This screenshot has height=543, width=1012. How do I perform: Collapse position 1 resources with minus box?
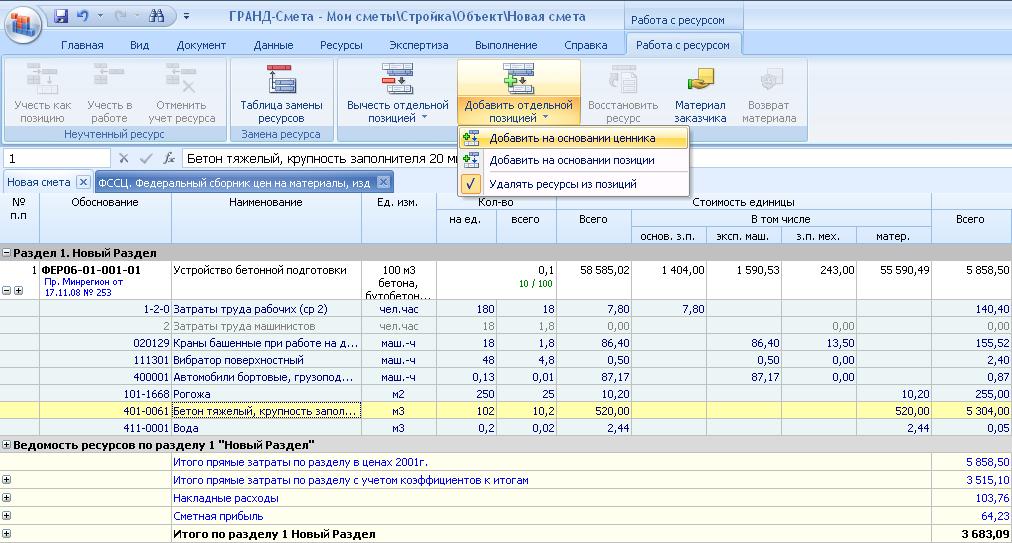(6, 291)
